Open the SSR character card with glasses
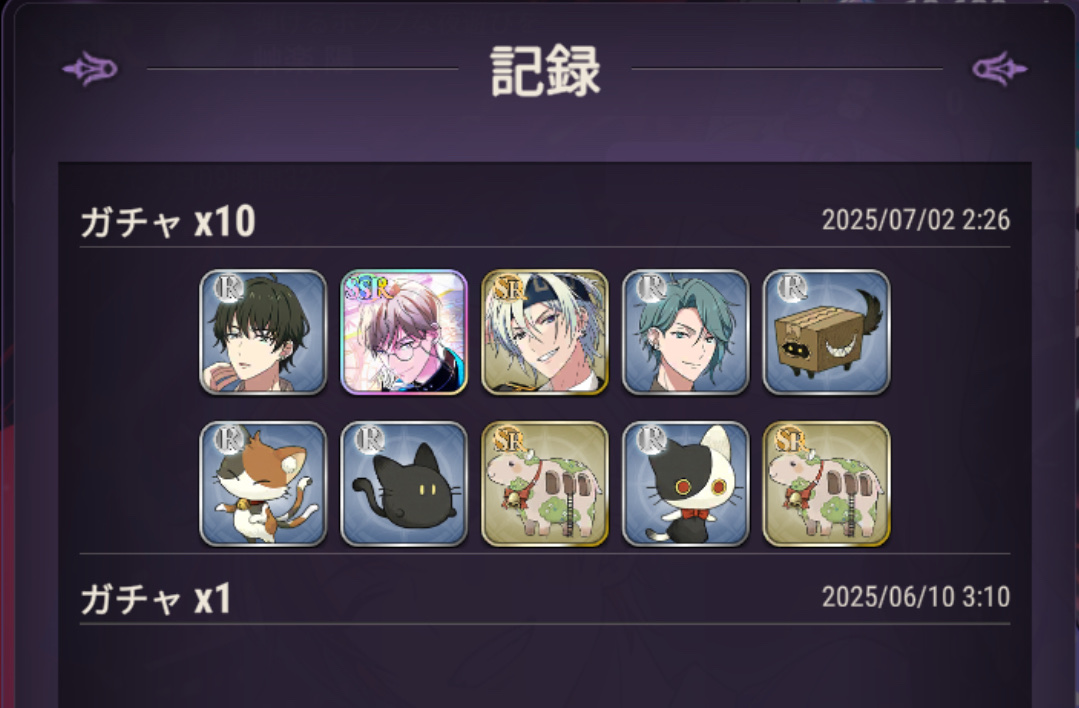 (x=404, y=332)
